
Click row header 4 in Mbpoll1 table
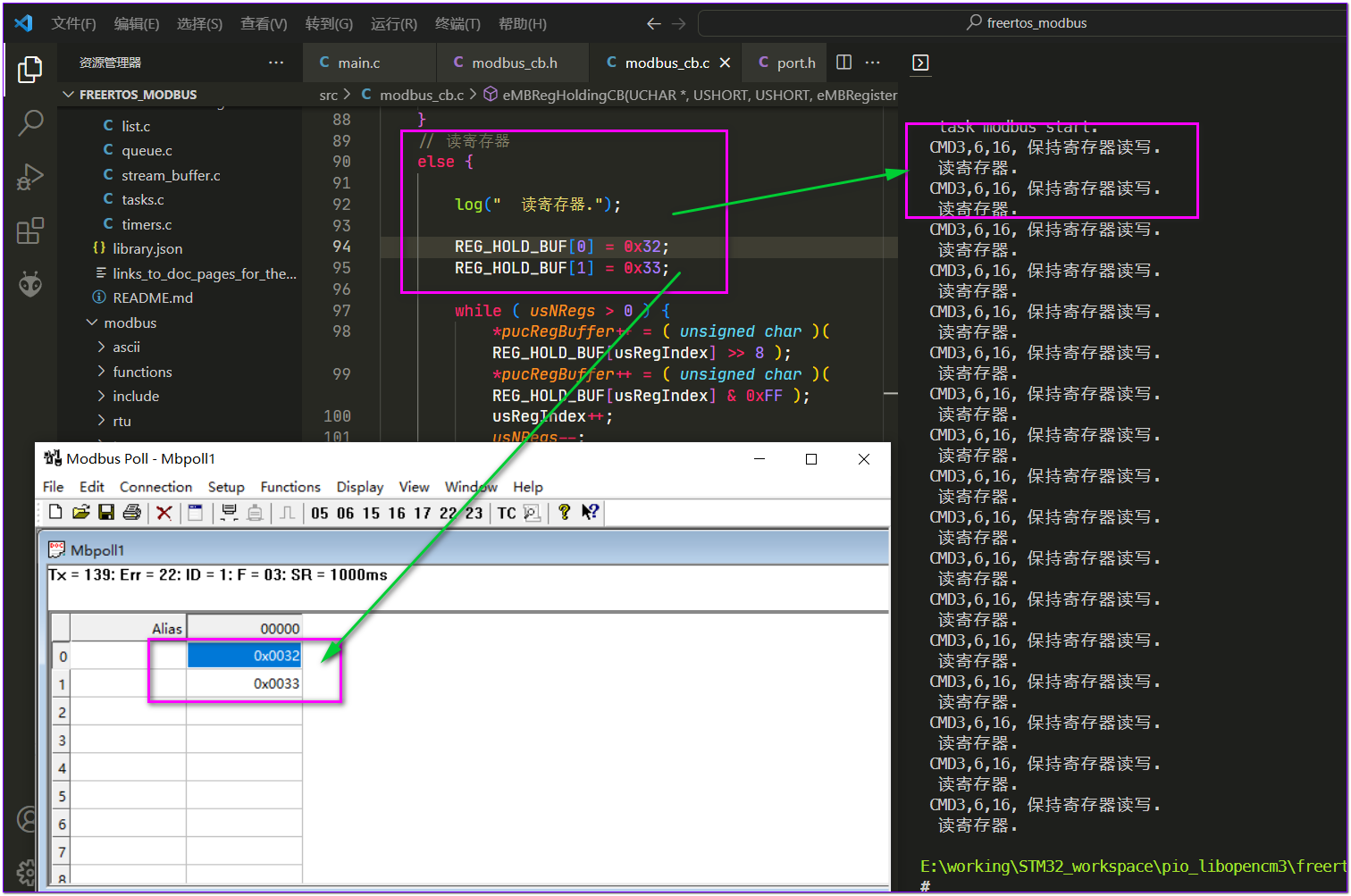[x=62, y=768]
